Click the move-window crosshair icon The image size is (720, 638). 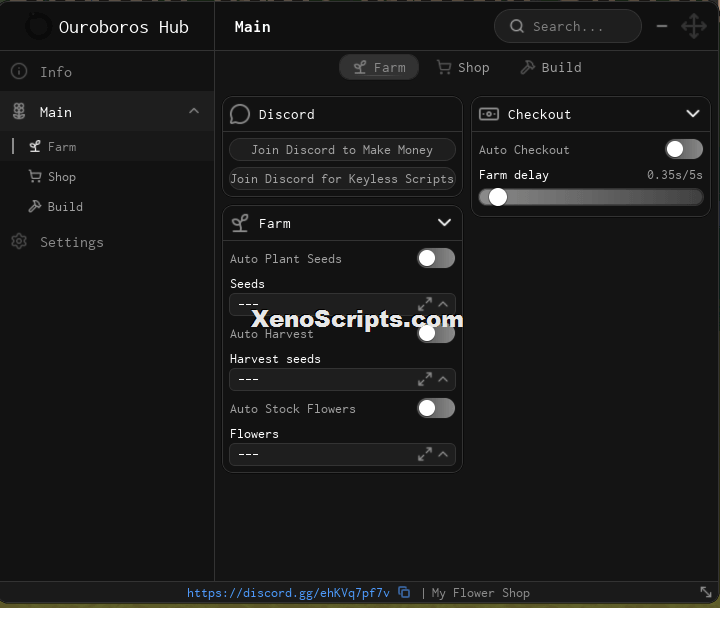pos(693,26)
